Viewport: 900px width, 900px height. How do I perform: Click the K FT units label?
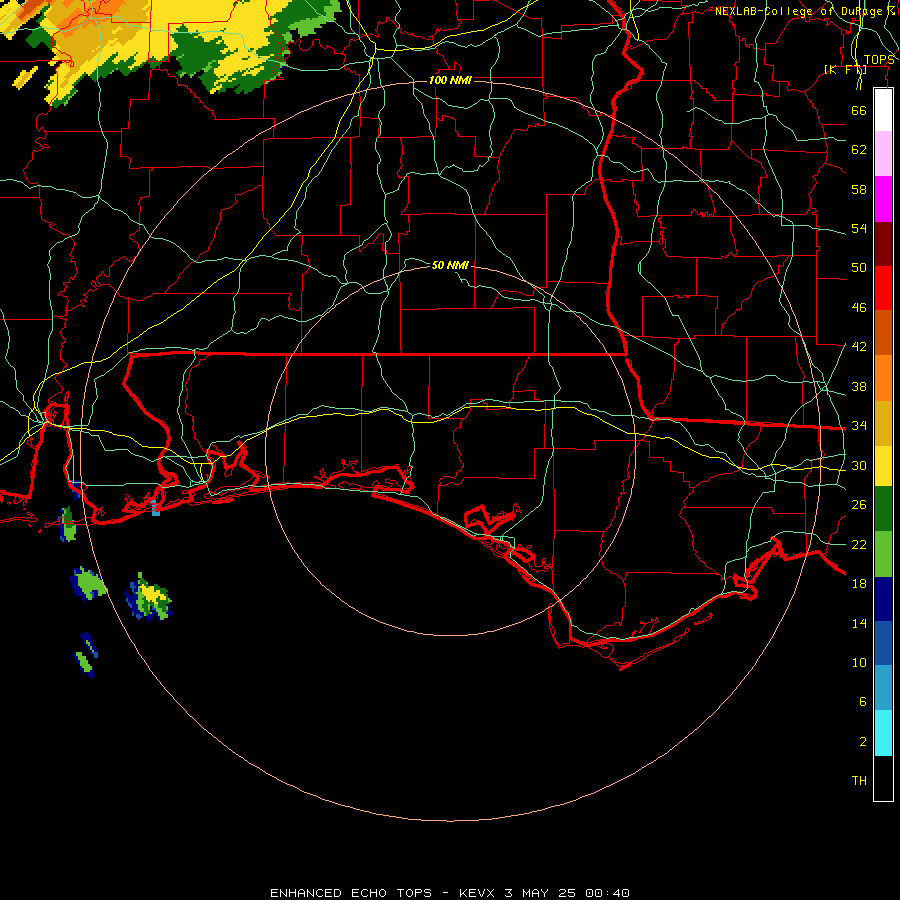845,69
